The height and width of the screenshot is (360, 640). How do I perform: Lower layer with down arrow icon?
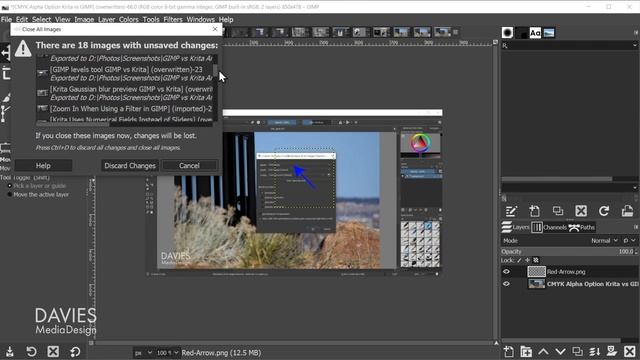[560, 351]
